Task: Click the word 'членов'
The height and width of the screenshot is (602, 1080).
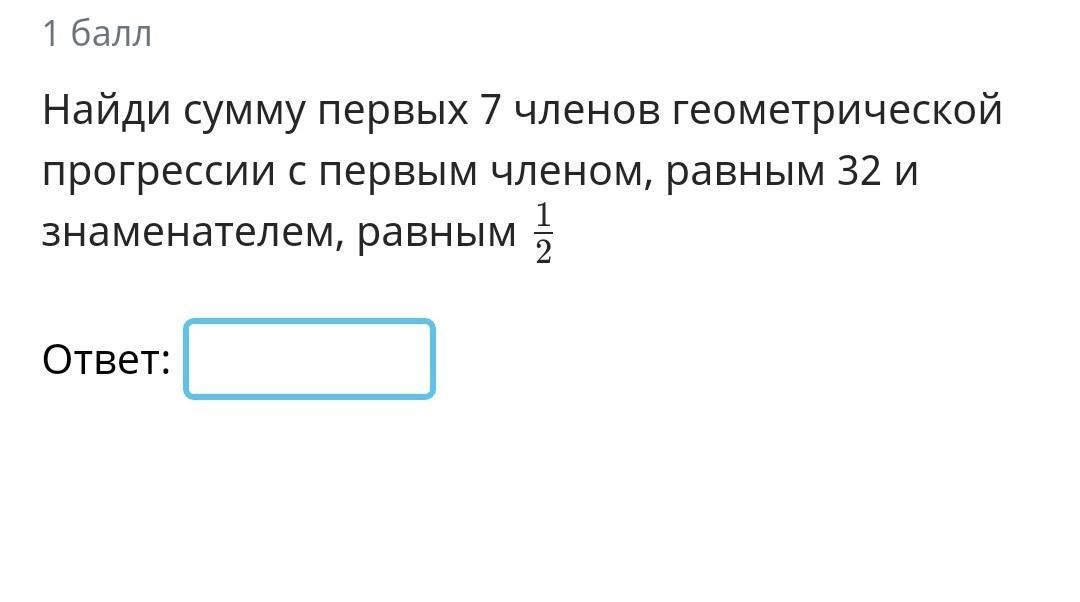Action: coord(587,110)
